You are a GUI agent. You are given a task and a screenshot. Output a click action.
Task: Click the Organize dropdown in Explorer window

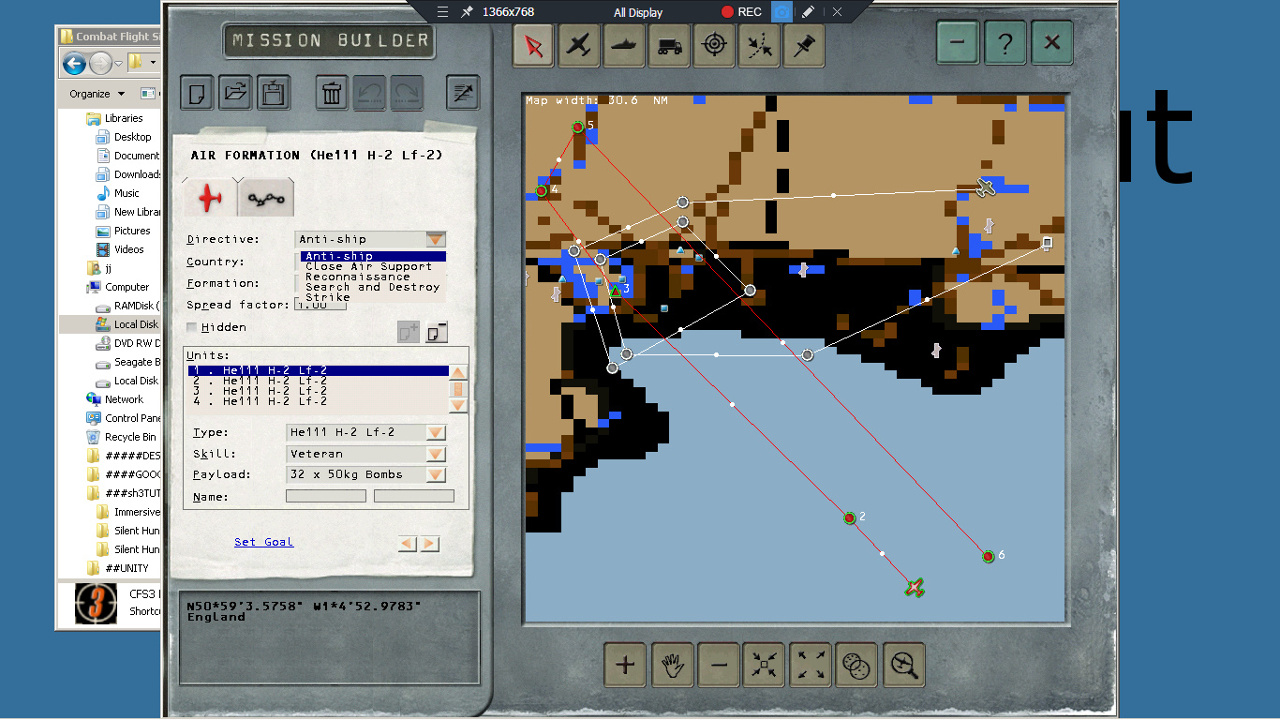(97, 94)
